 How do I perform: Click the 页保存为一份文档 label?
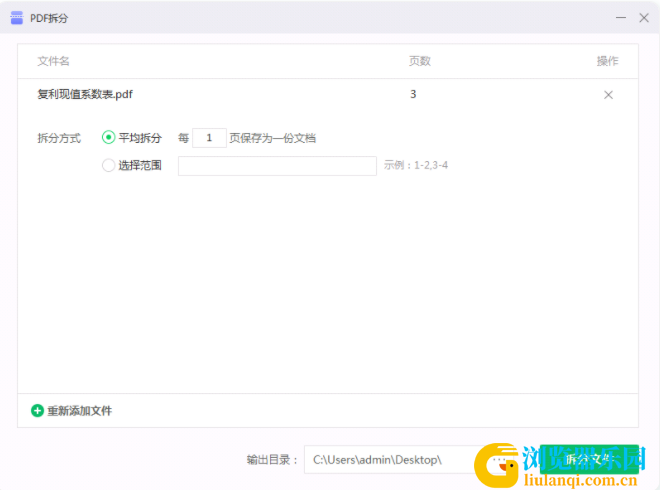(273, 138)
